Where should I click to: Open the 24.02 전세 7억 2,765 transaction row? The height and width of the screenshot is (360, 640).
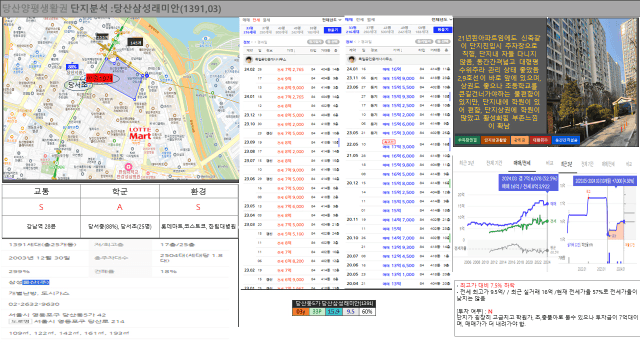click(291, 69)
